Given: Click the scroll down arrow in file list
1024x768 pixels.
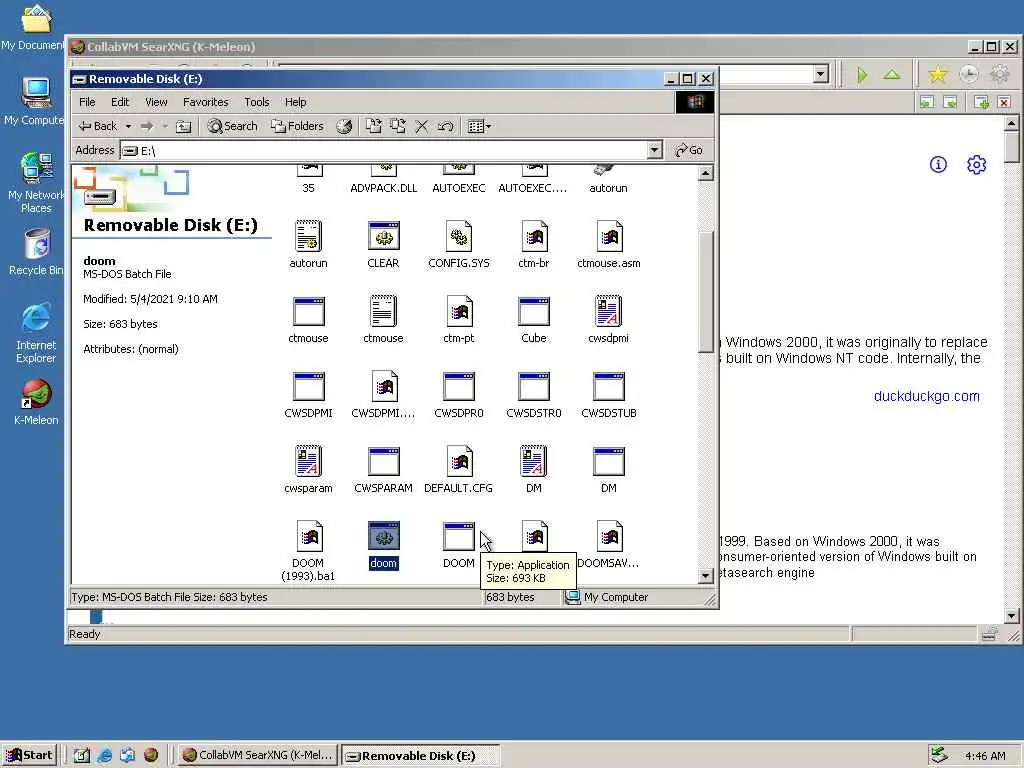Looking at the screenshot, I should coord(705,576).
